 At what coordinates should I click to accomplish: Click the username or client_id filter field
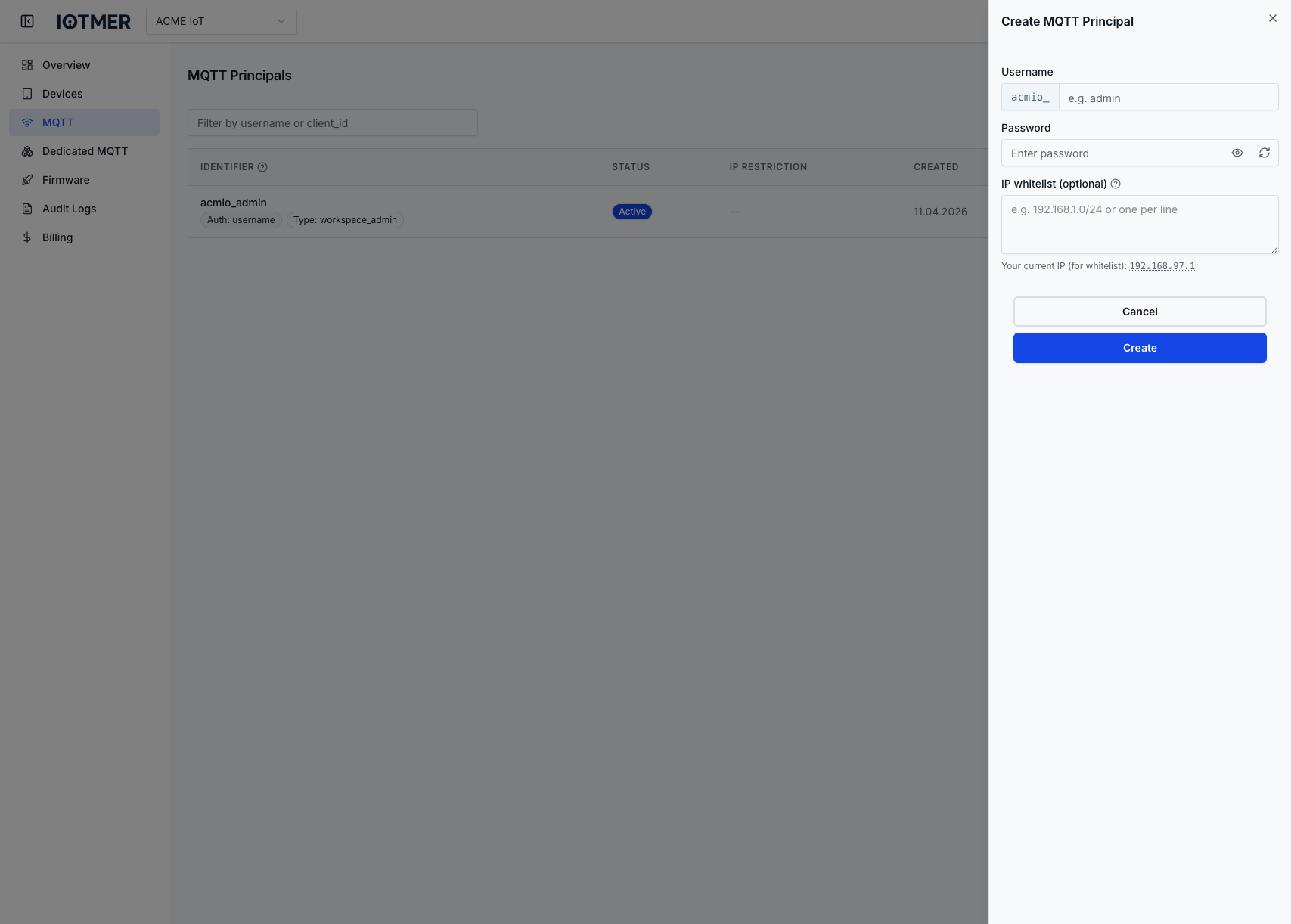tap(332, 122)
